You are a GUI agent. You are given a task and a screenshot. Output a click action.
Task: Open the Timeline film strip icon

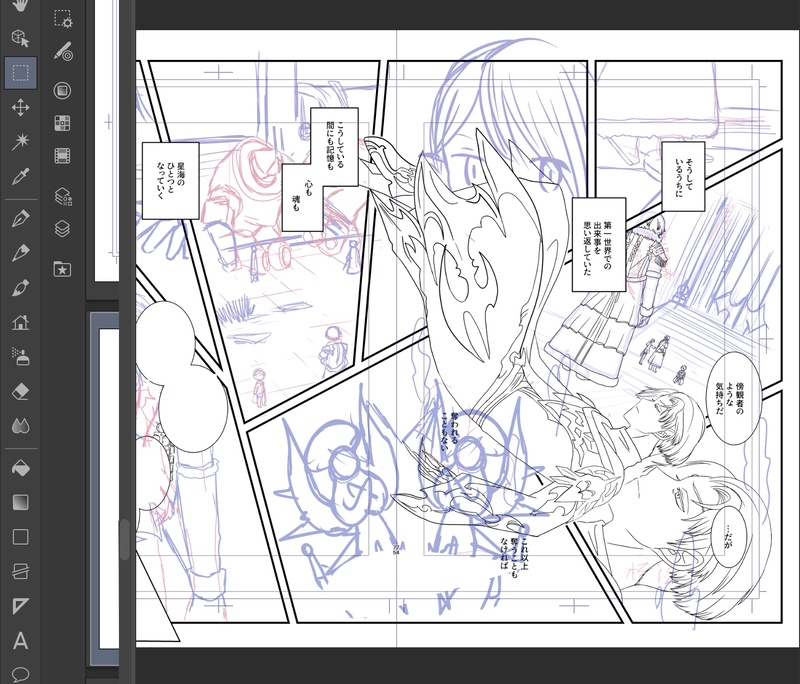[x=62, y=156]
